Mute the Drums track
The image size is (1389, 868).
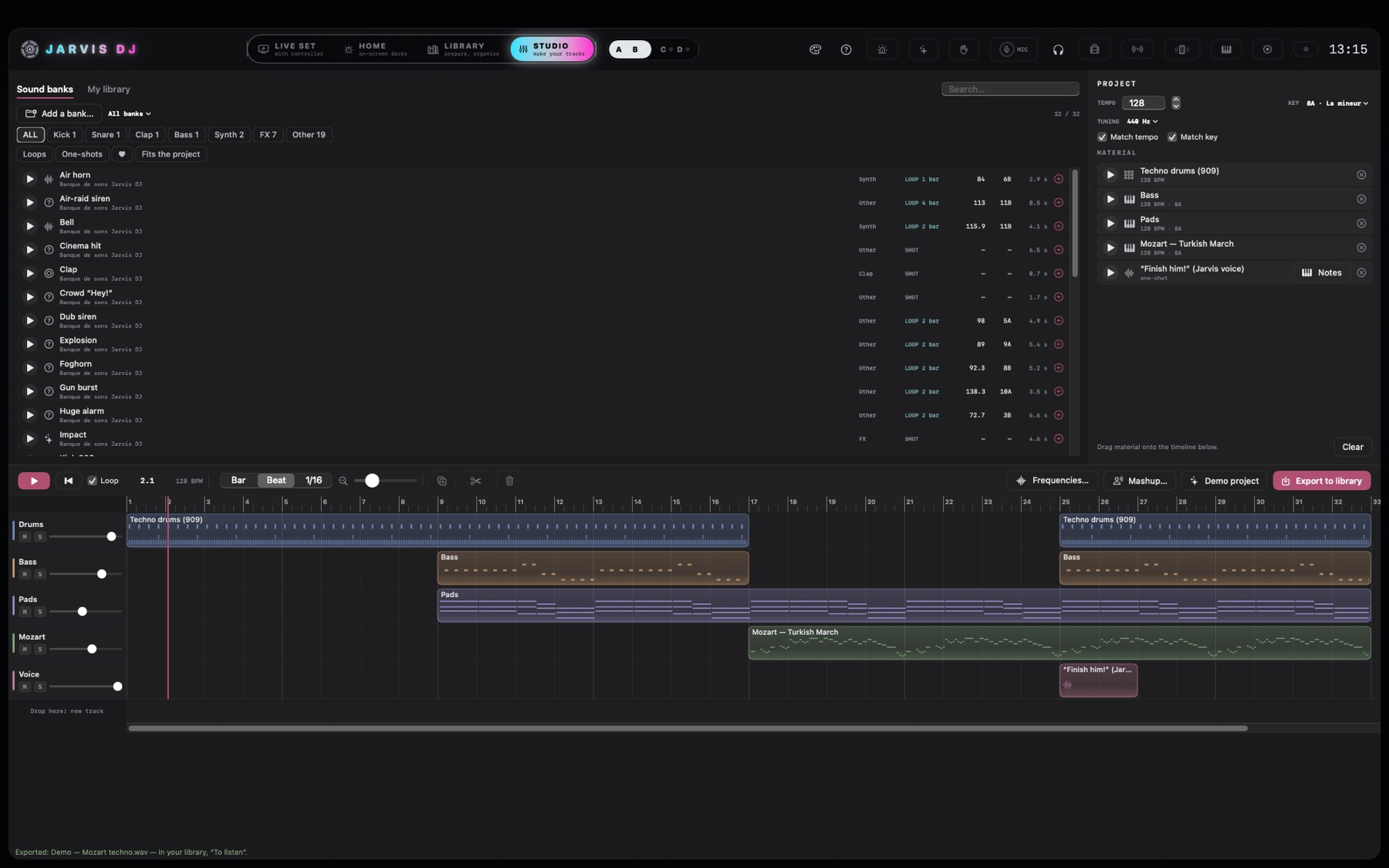[25, 537]
